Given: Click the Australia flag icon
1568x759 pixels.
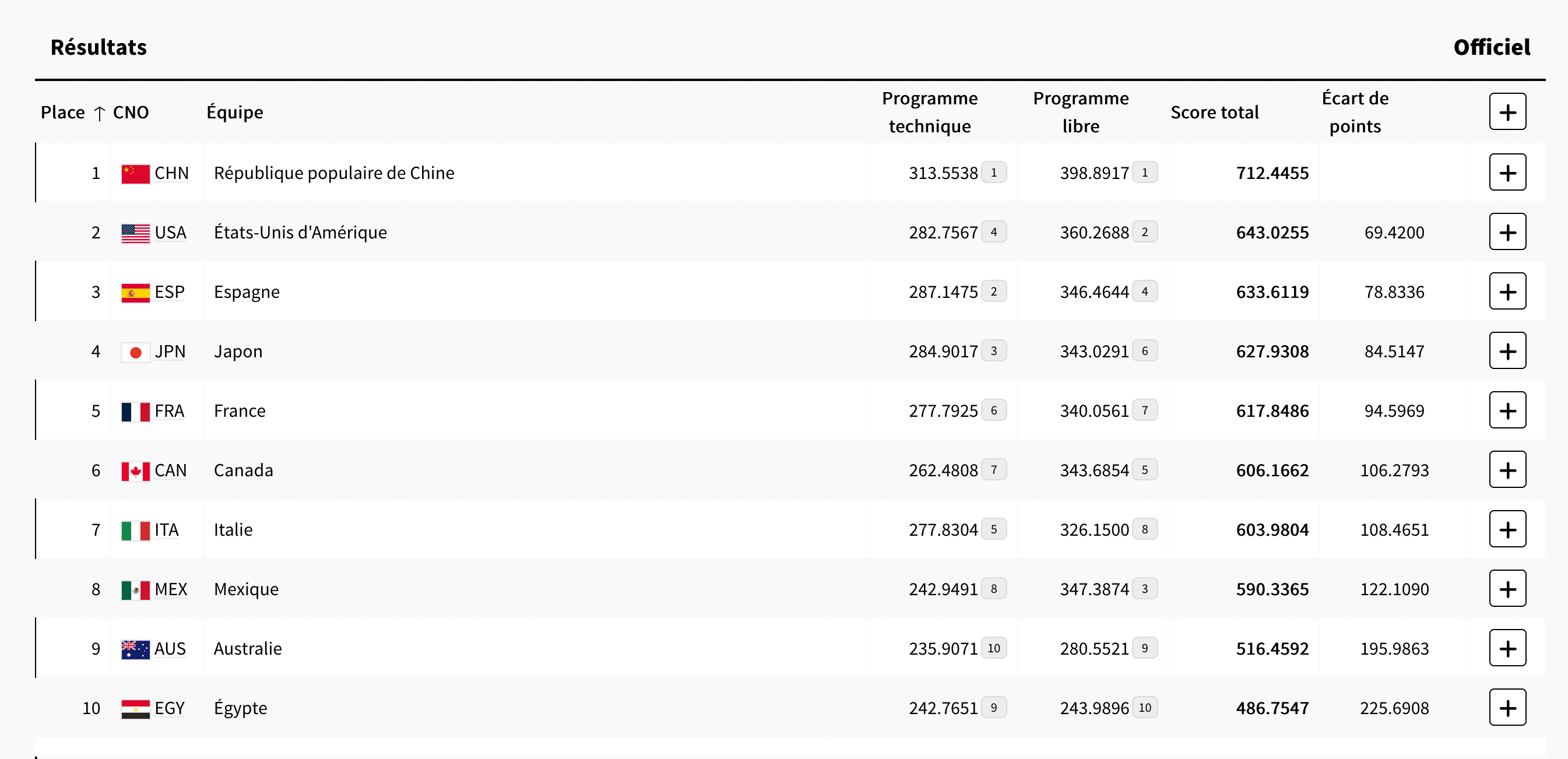Looking at the screenshot, I should 135,649.
